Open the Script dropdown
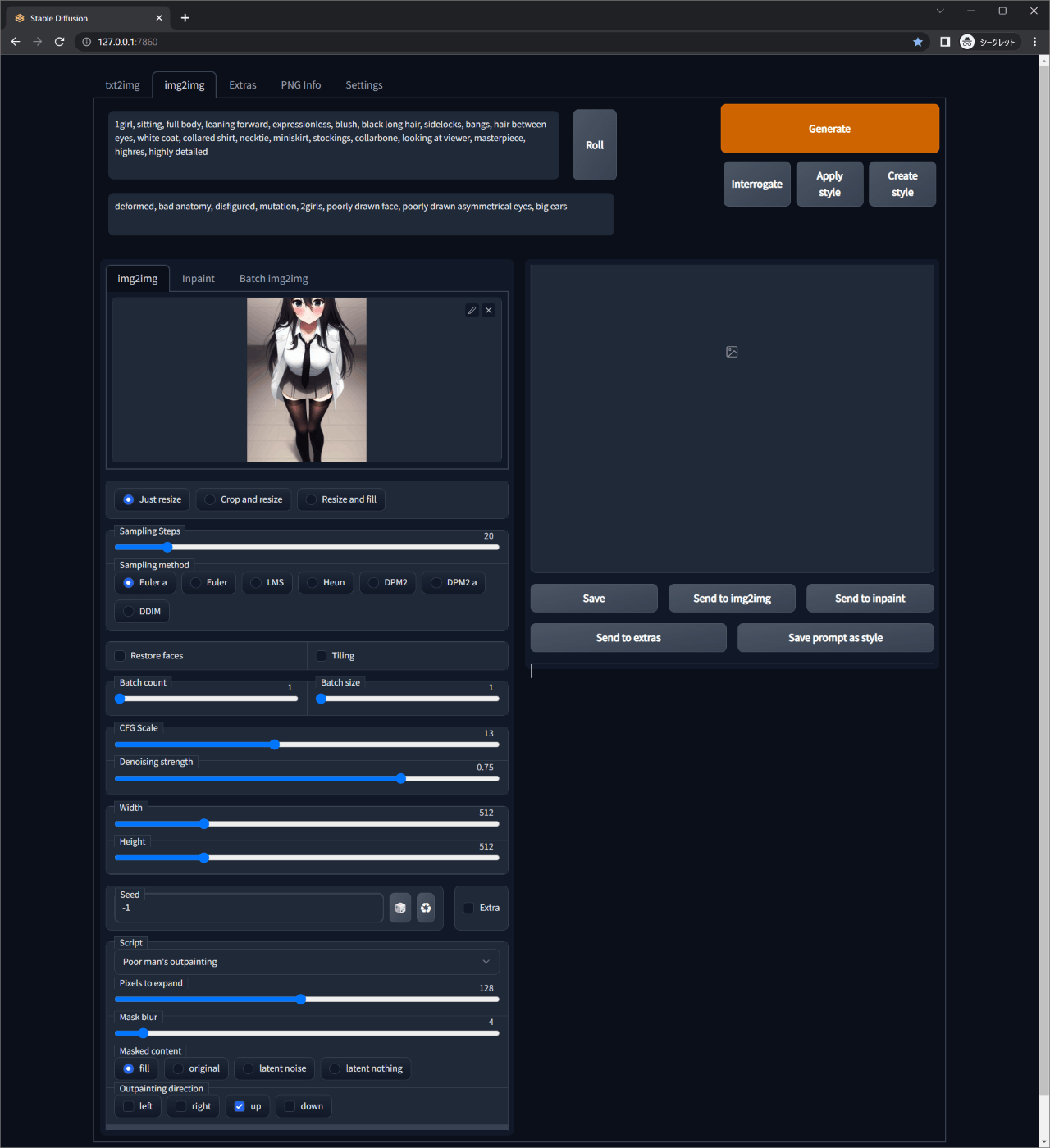 tap(307, 962)
